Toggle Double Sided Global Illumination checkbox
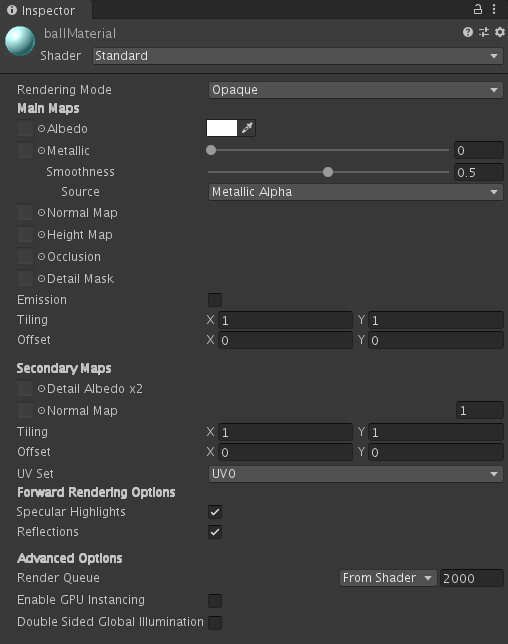Viewport: 508px width, 644px height. (215, 622)
